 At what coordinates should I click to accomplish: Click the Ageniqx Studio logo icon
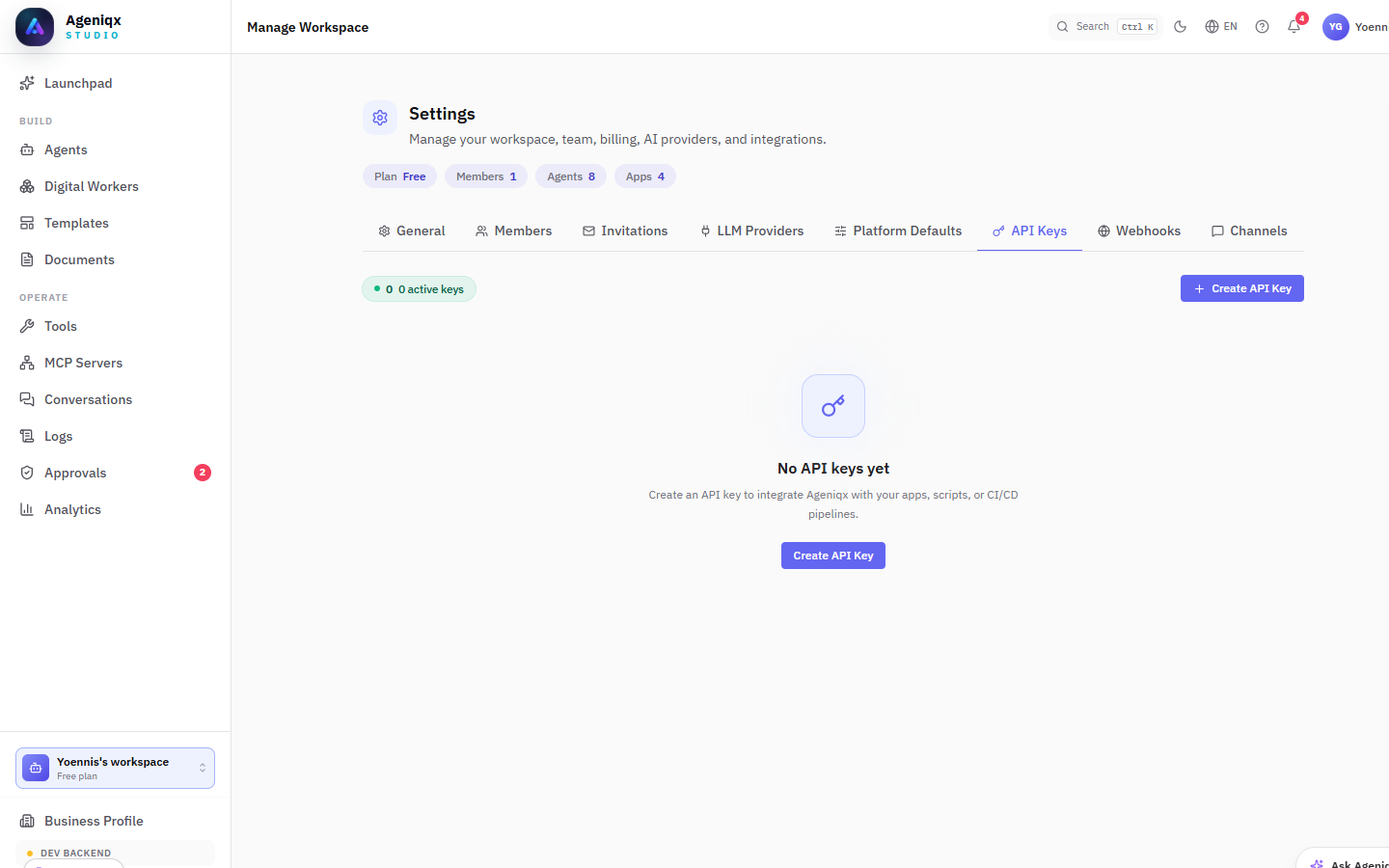35,27
